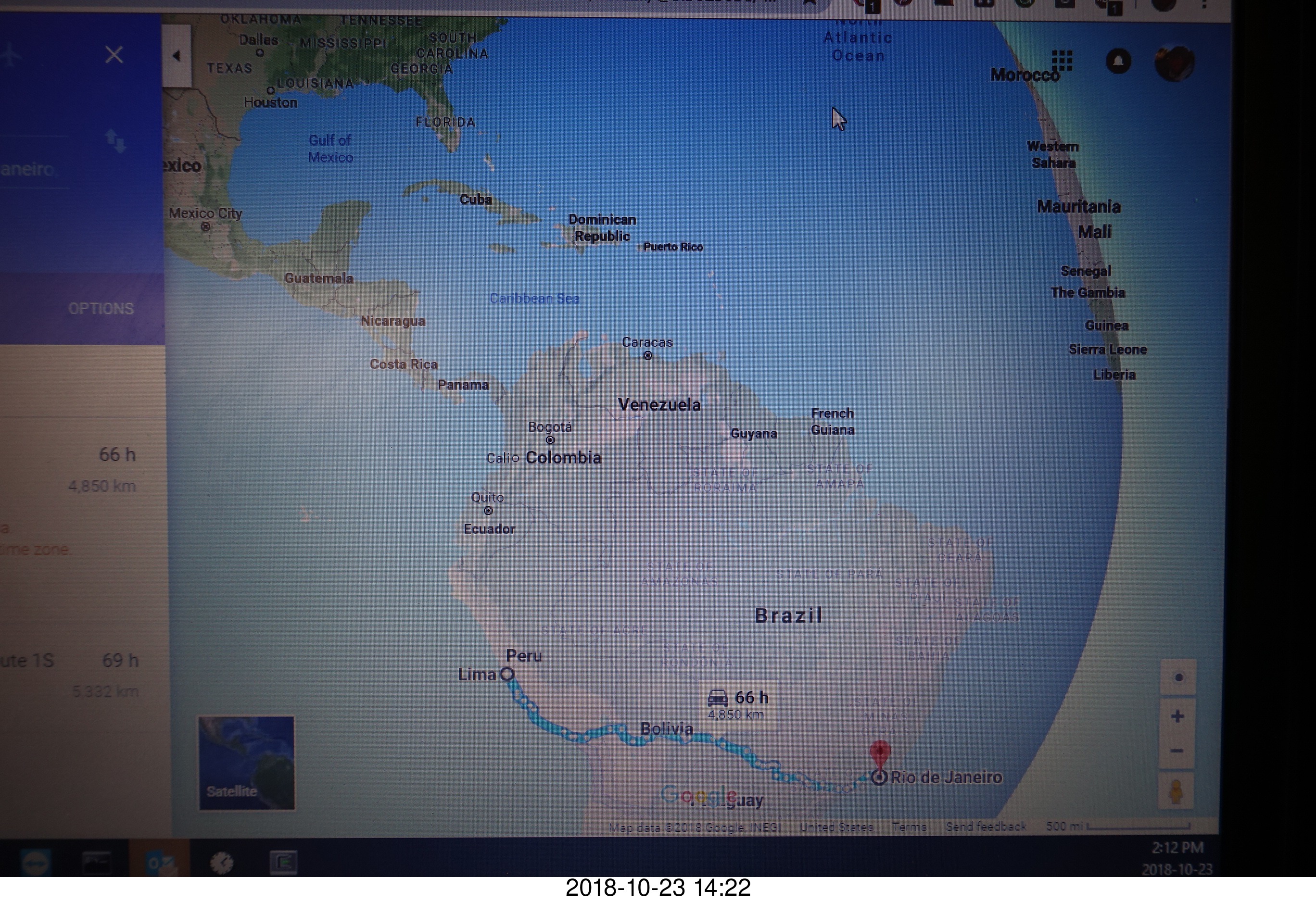Open the route OPTIONS menu
Viewport: 1316px width, 902px height.
point(101,308)
